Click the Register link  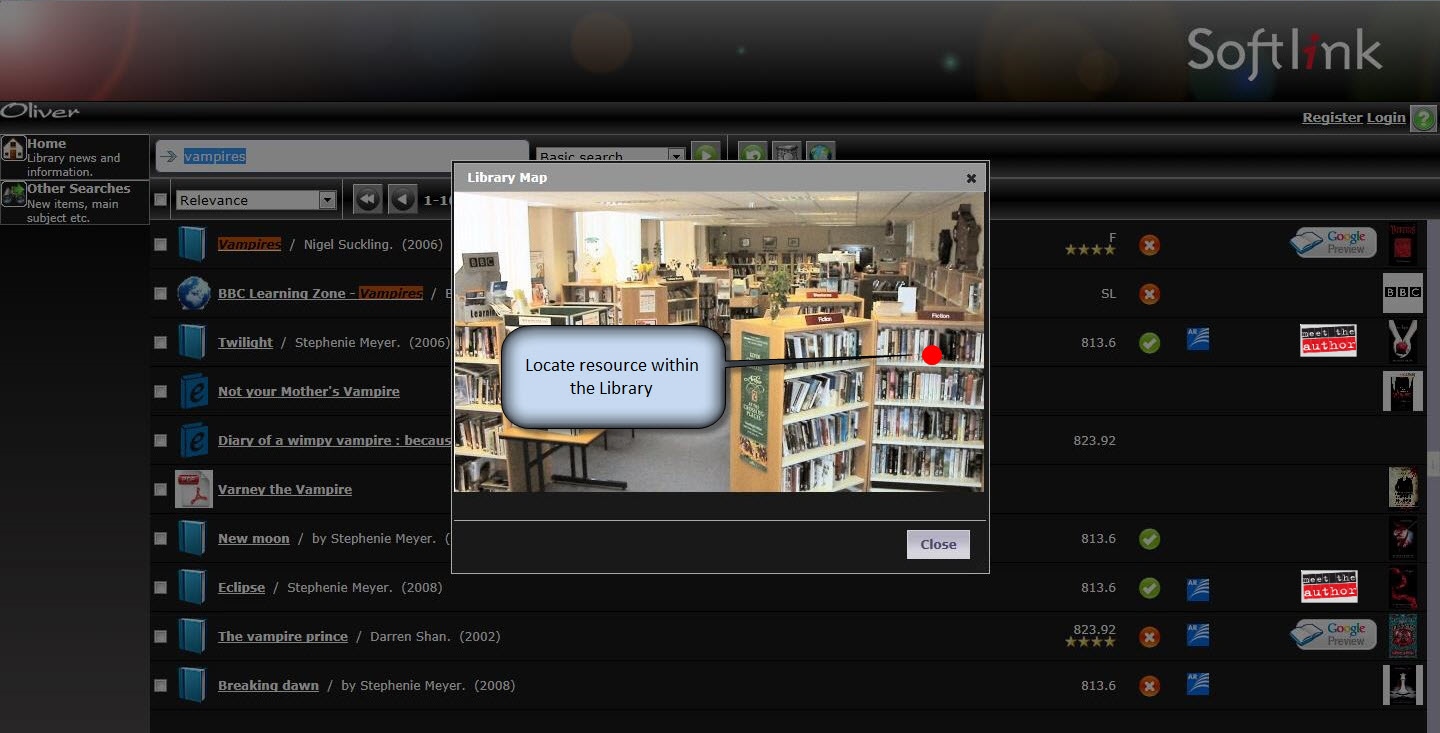[1331, 118]
